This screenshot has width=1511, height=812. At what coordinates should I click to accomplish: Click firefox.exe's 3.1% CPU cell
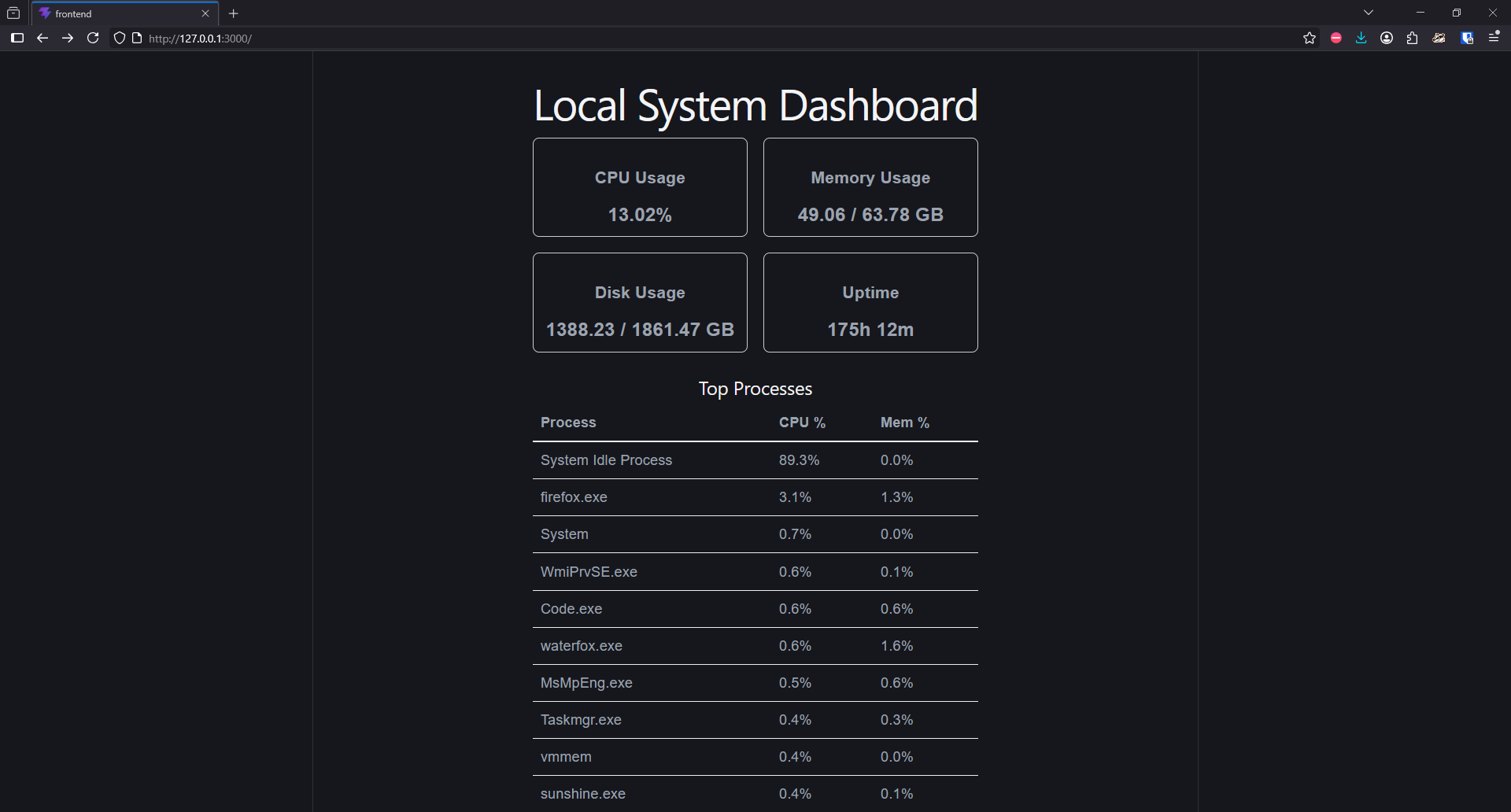click(x=795, y=497)
